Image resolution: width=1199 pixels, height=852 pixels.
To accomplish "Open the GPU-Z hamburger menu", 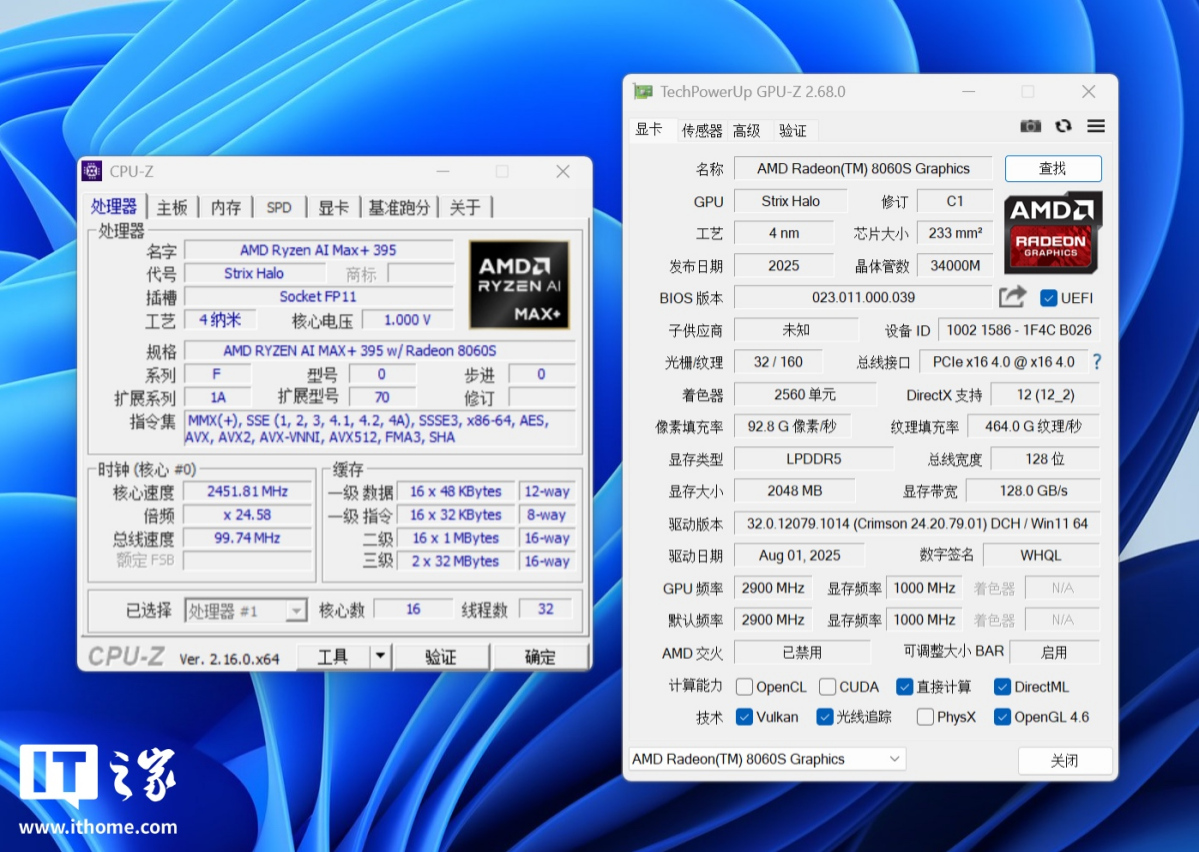I will [x=1096, y=126].
